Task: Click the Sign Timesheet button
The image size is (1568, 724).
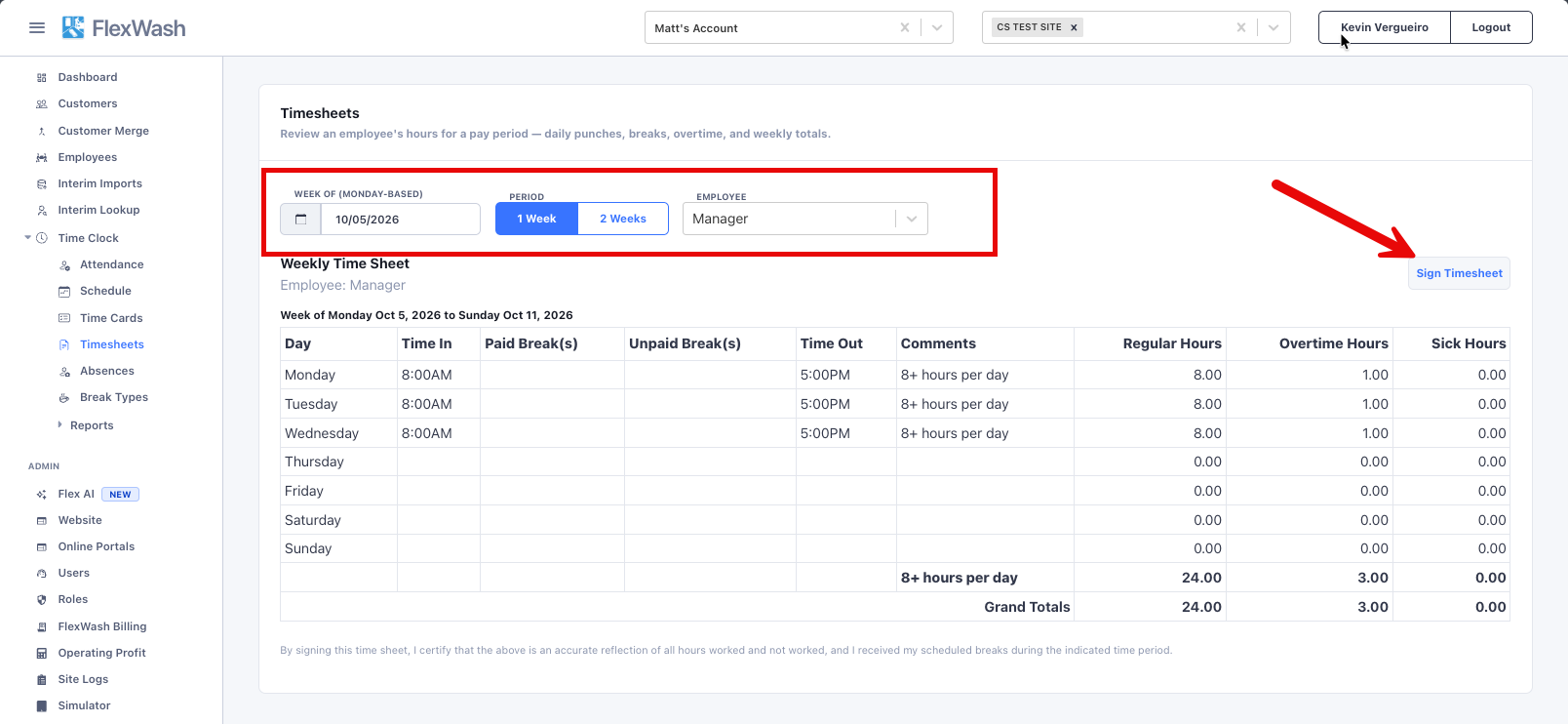Action: 1459,273
